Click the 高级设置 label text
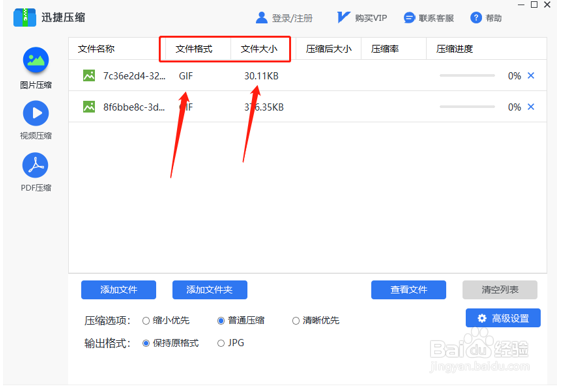Image resolution: width=561 pixels, height=387 pixels. tap(511, 318)
